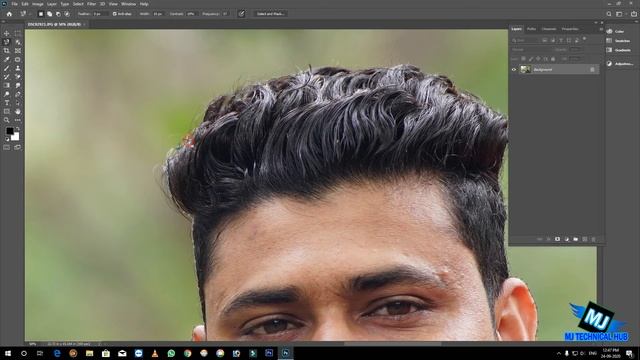This screenshot has width=640, height=360.
Task: Select the Hand tool
Action: point(18,111)
